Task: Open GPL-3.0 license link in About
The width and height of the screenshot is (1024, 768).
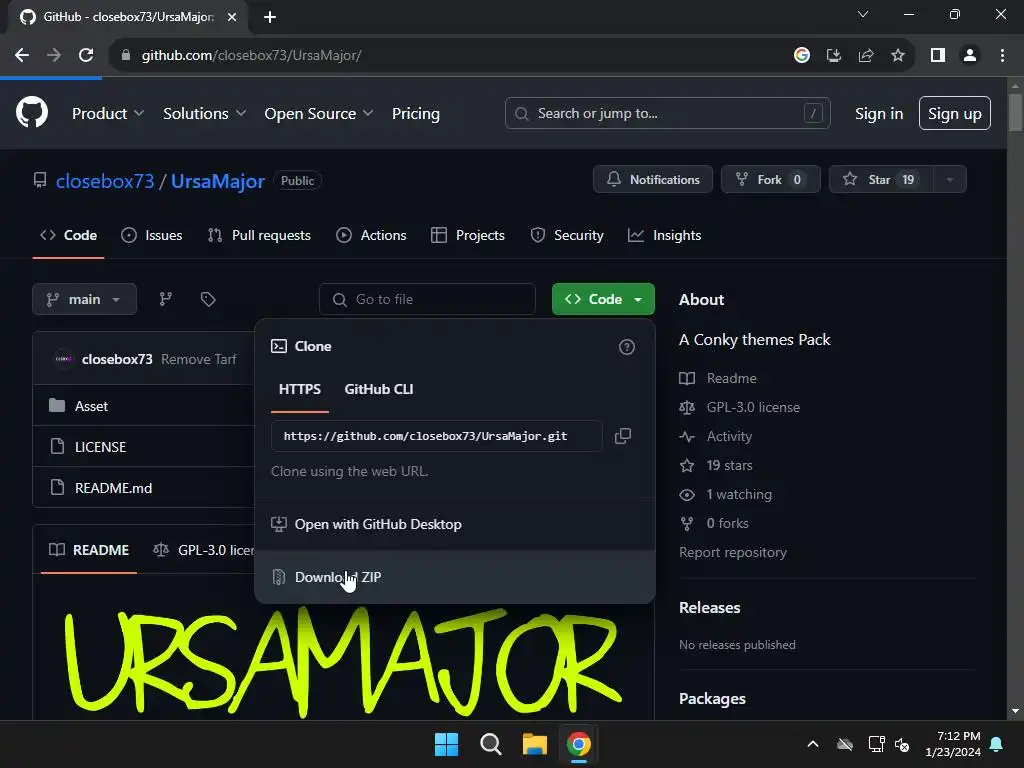Action: tap(753, 407)
